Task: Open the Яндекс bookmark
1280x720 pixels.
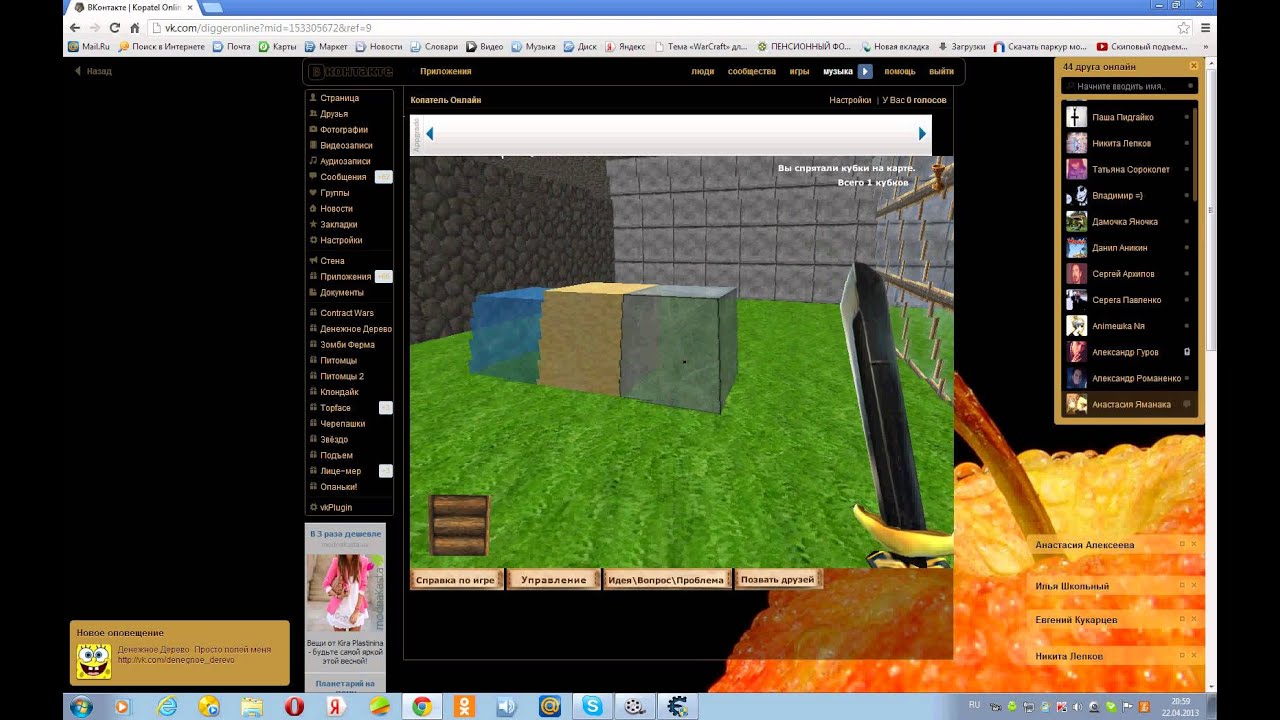Action: point(625,46)
